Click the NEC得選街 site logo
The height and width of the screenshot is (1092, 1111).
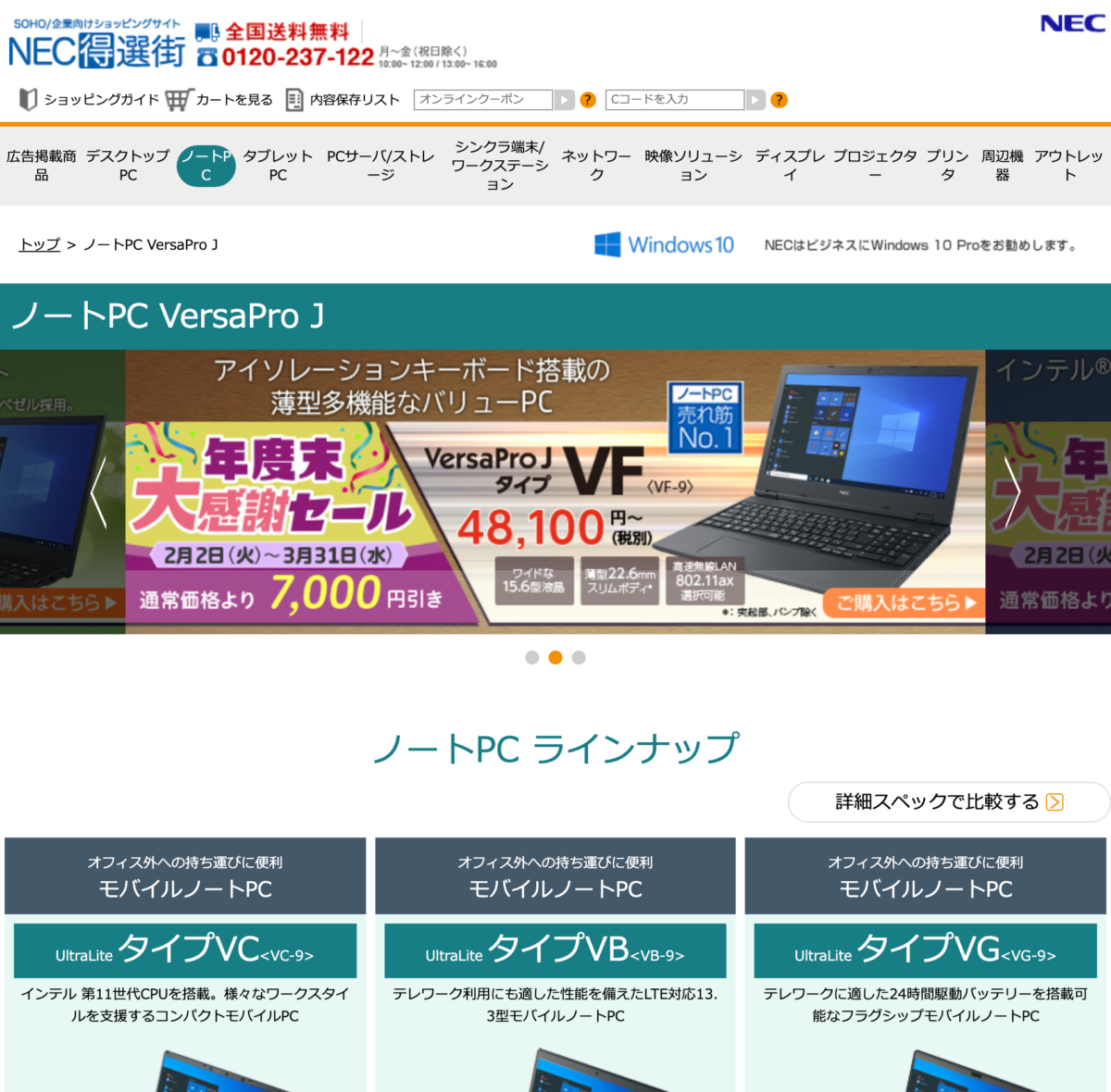click(x=96, y=43)
